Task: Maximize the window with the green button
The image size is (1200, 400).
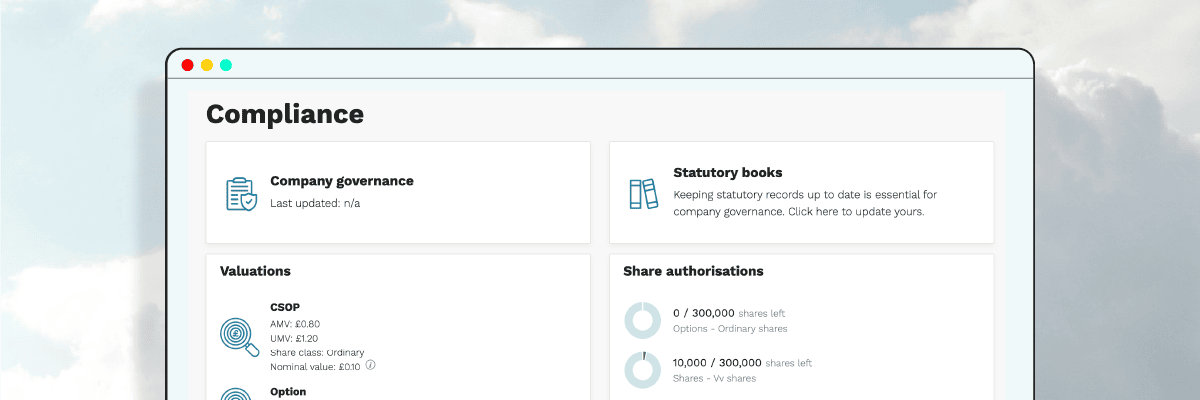Action: (226, 65)
